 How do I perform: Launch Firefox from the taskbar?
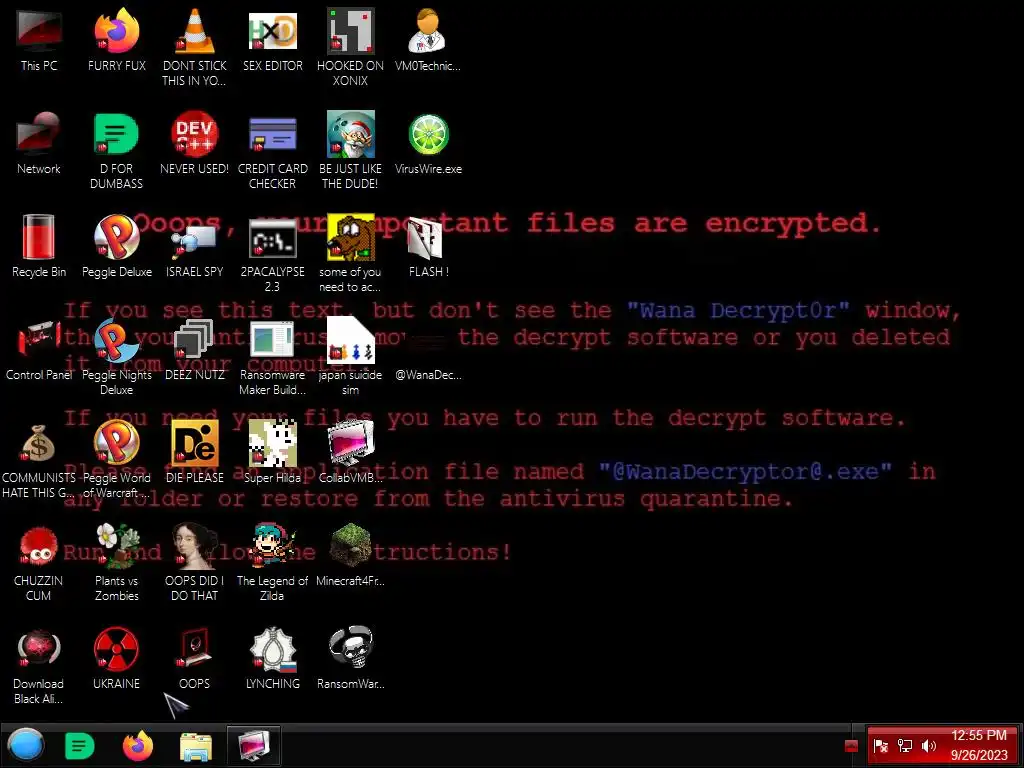coord(138,745)
